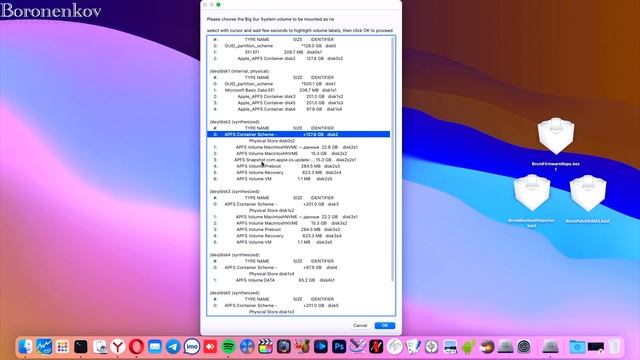Open the black red-N app in dock
The width and height of the screenshot is (640, 360).
(x=376, y=347)
